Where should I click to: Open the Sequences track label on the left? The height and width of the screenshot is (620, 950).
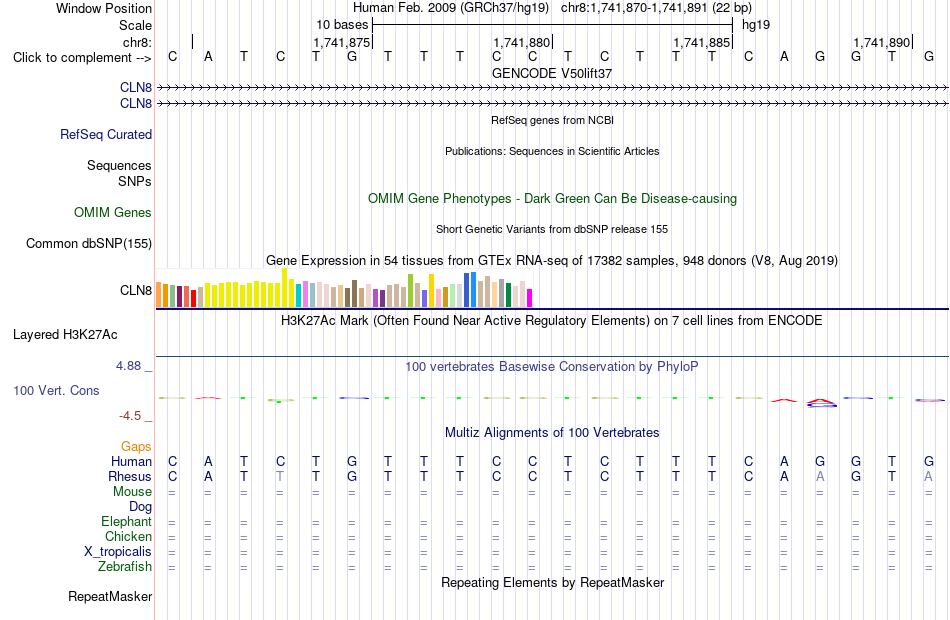[x=119, y=165]
